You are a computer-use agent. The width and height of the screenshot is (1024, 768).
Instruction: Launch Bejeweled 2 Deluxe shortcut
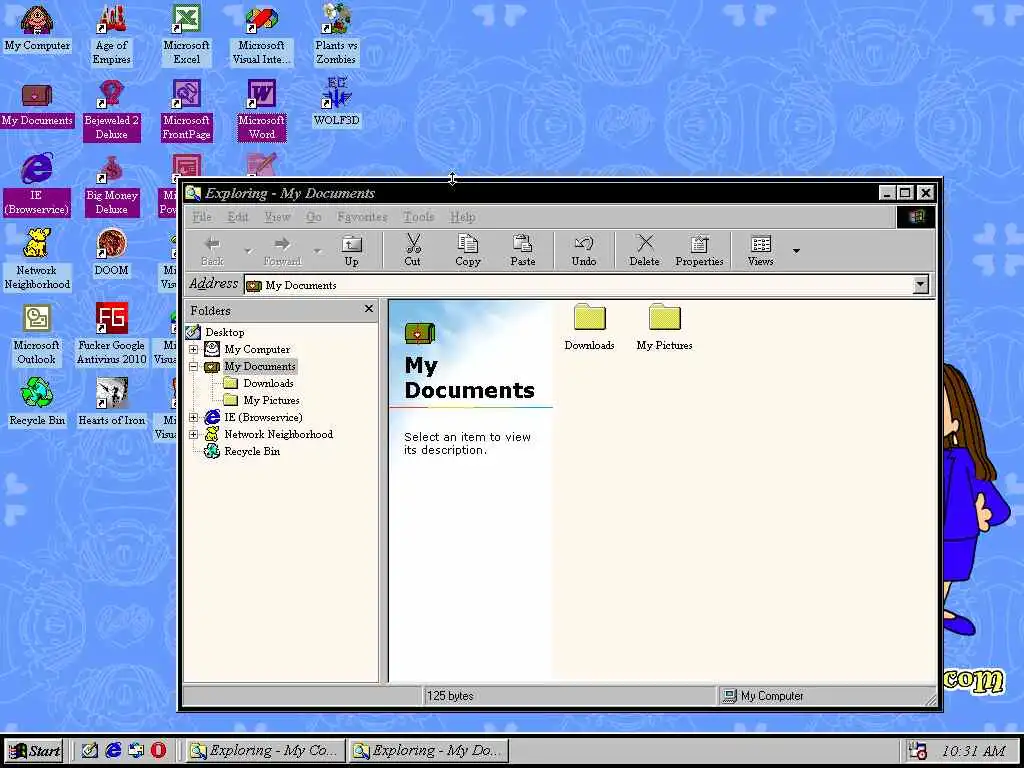click(x=112, y=110)
